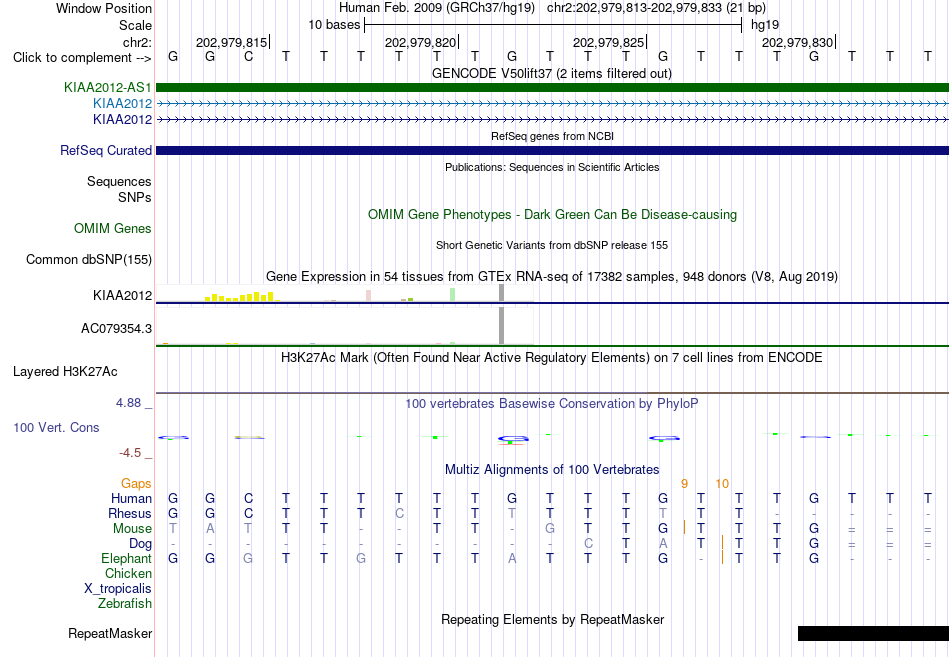
Task: Click the Dog alignment row label
Action: [141, 544]
